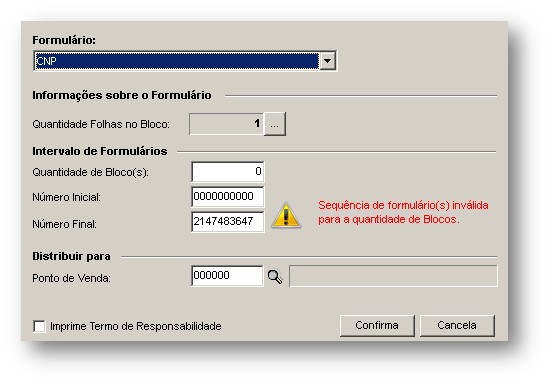This screenshot has width=550, height=383.
Task: Focus the Quantidade de Bloco(s) input field
Action: click(x=228, y=172)
